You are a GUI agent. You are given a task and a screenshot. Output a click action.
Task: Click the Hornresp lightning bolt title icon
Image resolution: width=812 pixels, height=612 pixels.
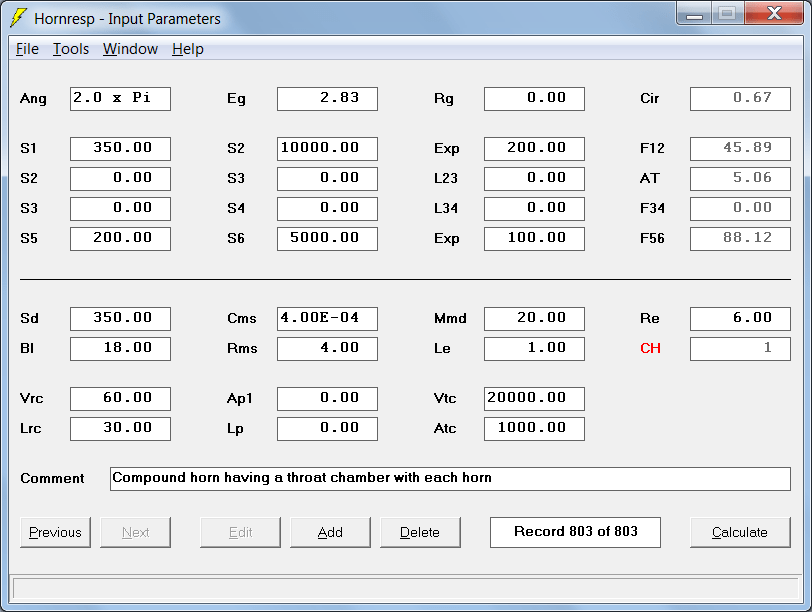18,18
